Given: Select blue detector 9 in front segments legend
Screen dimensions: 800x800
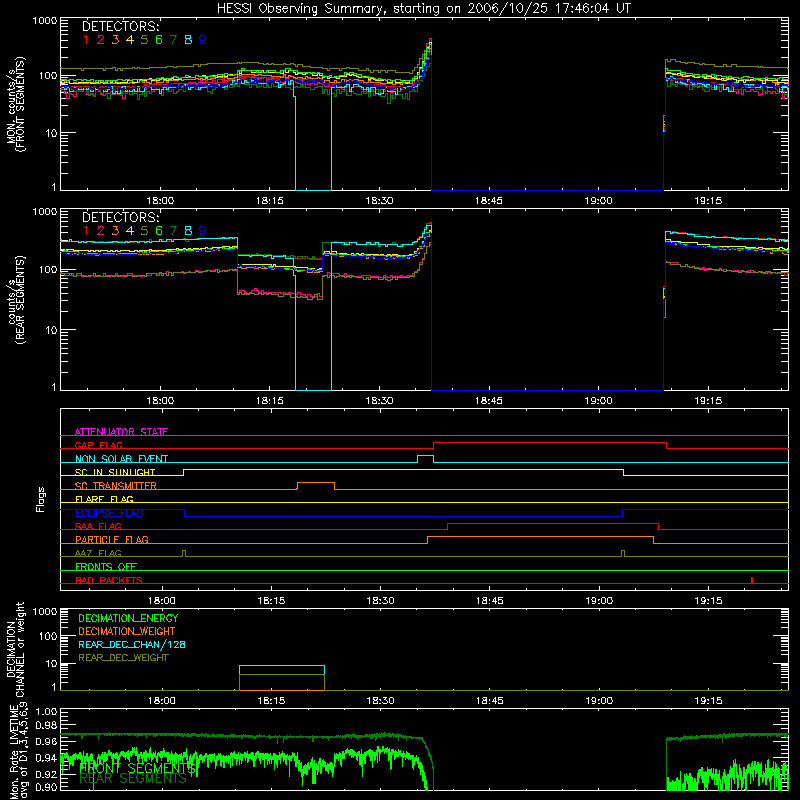Looking at the screenshot, I should coord(203,40).
